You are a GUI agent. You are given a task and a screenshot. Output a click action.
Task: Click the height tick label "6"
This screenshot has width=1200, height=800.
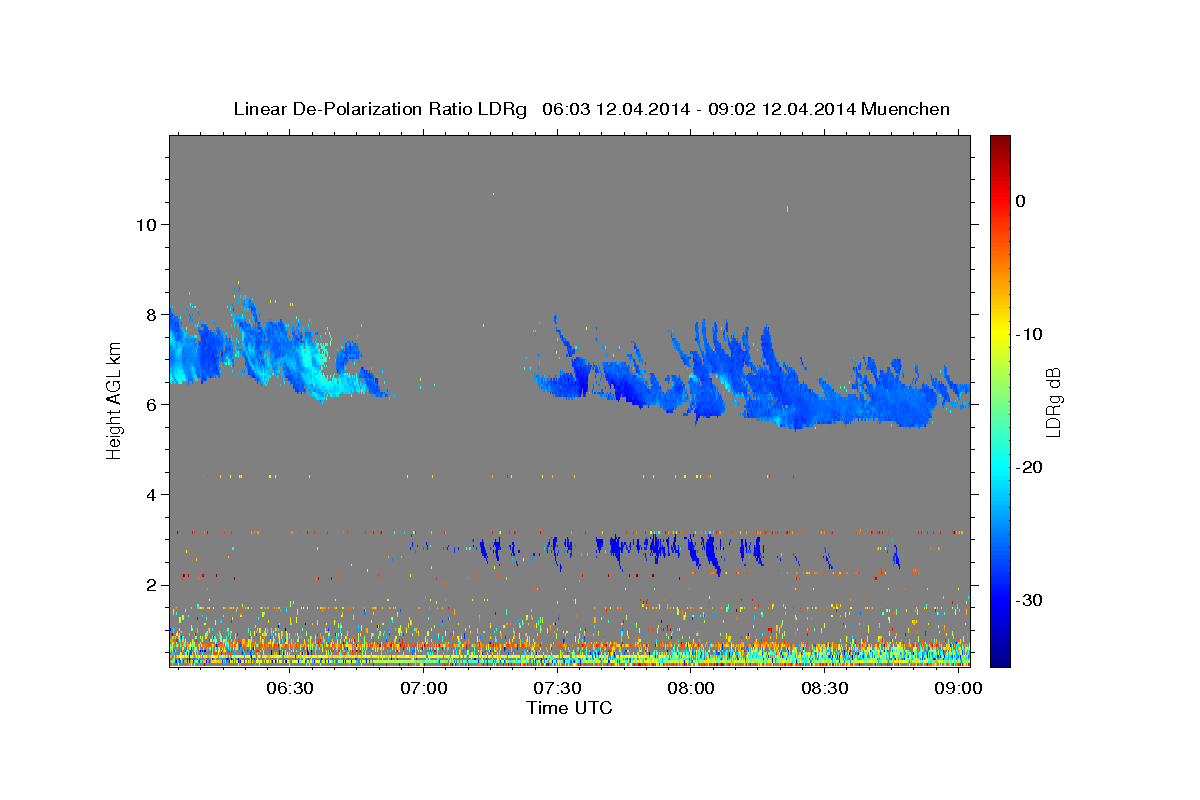pos(149,404)
